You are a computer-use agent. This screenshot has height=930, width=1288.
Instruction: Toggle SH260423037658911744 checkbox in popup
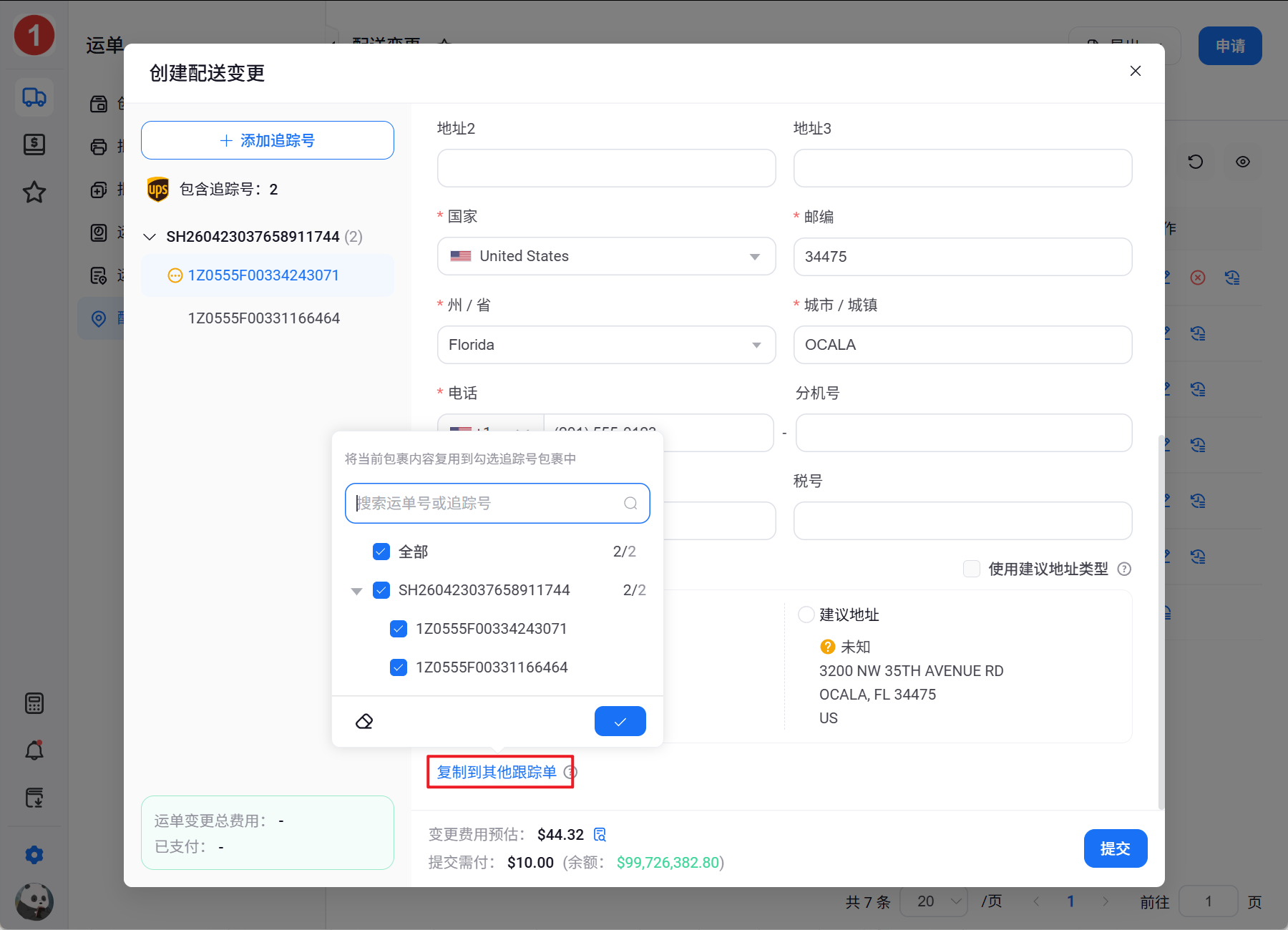pyautogui.click(x=381, y=590)
